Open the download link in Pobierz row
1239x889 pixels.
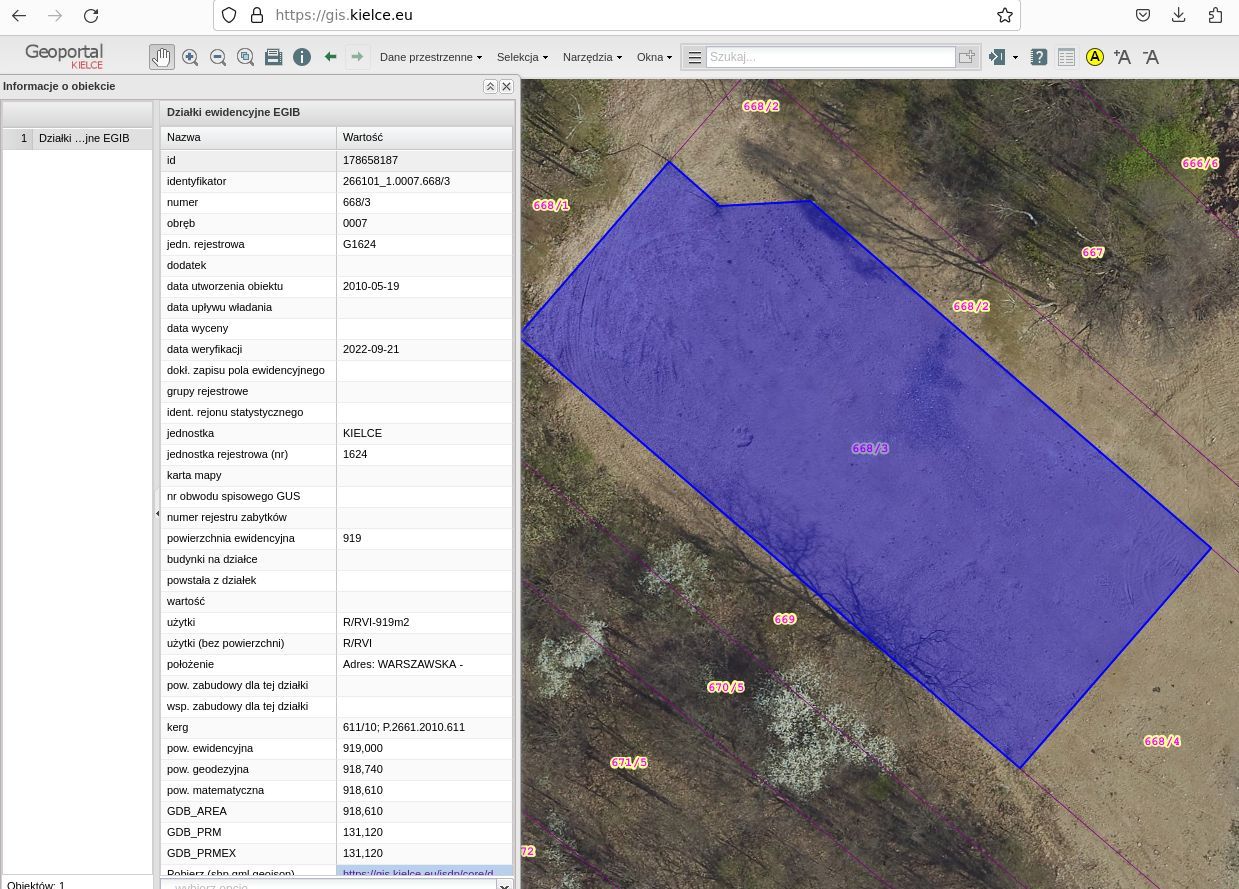coord(418,873)
